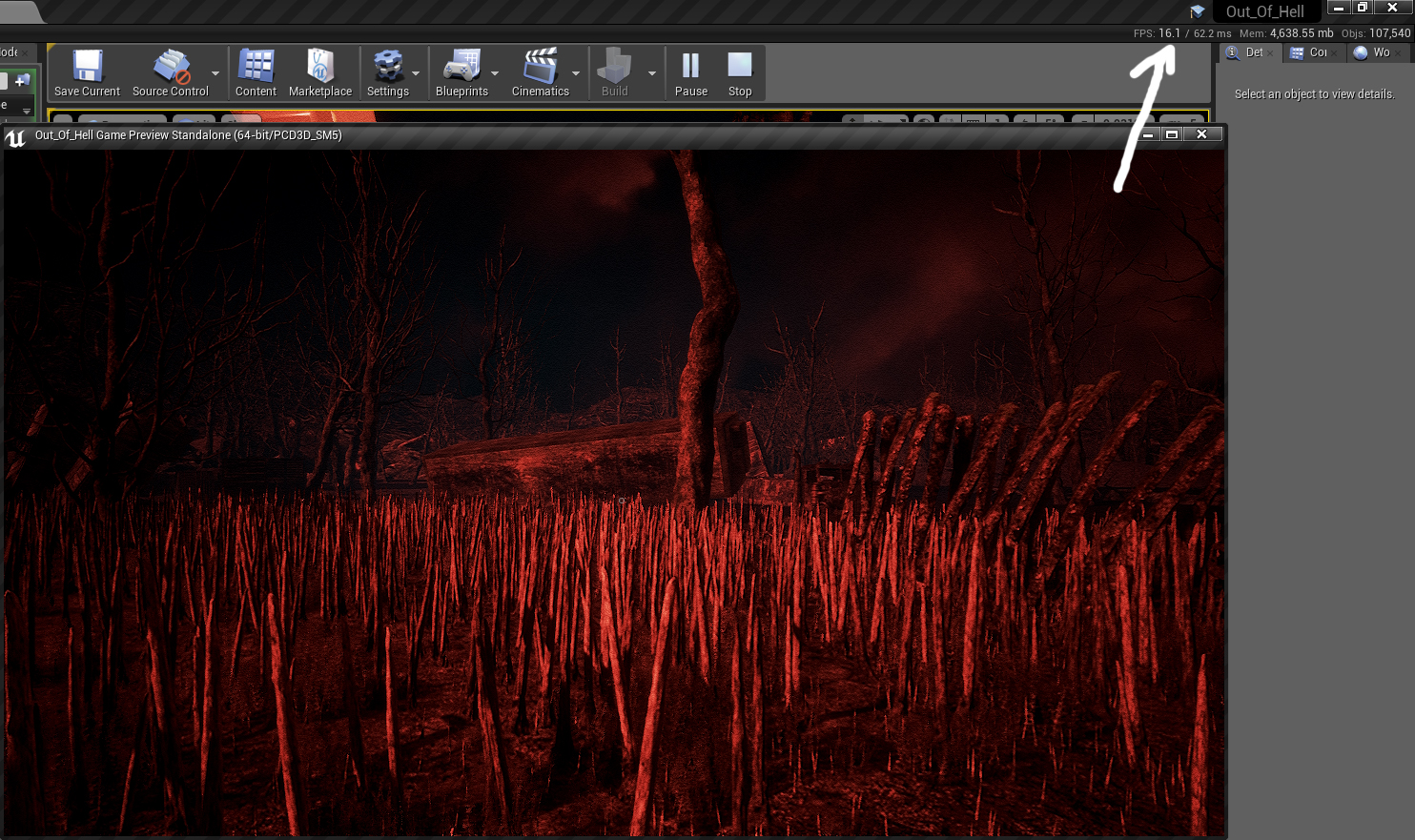Click the Save Current floppy disk icon
Screen dimensions: 1415x840
87,67
